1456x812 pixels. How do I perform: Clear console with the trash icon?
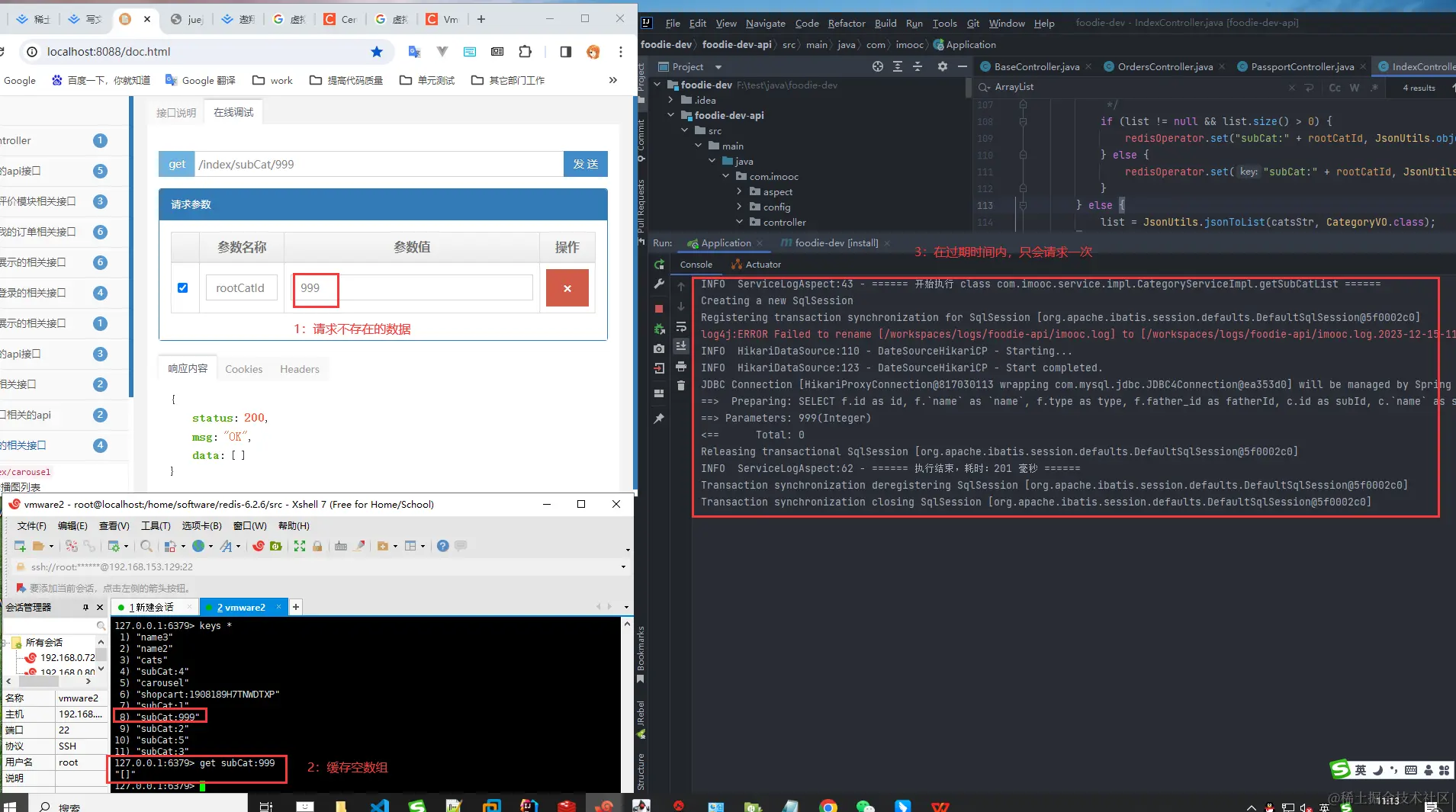[681, 386]
